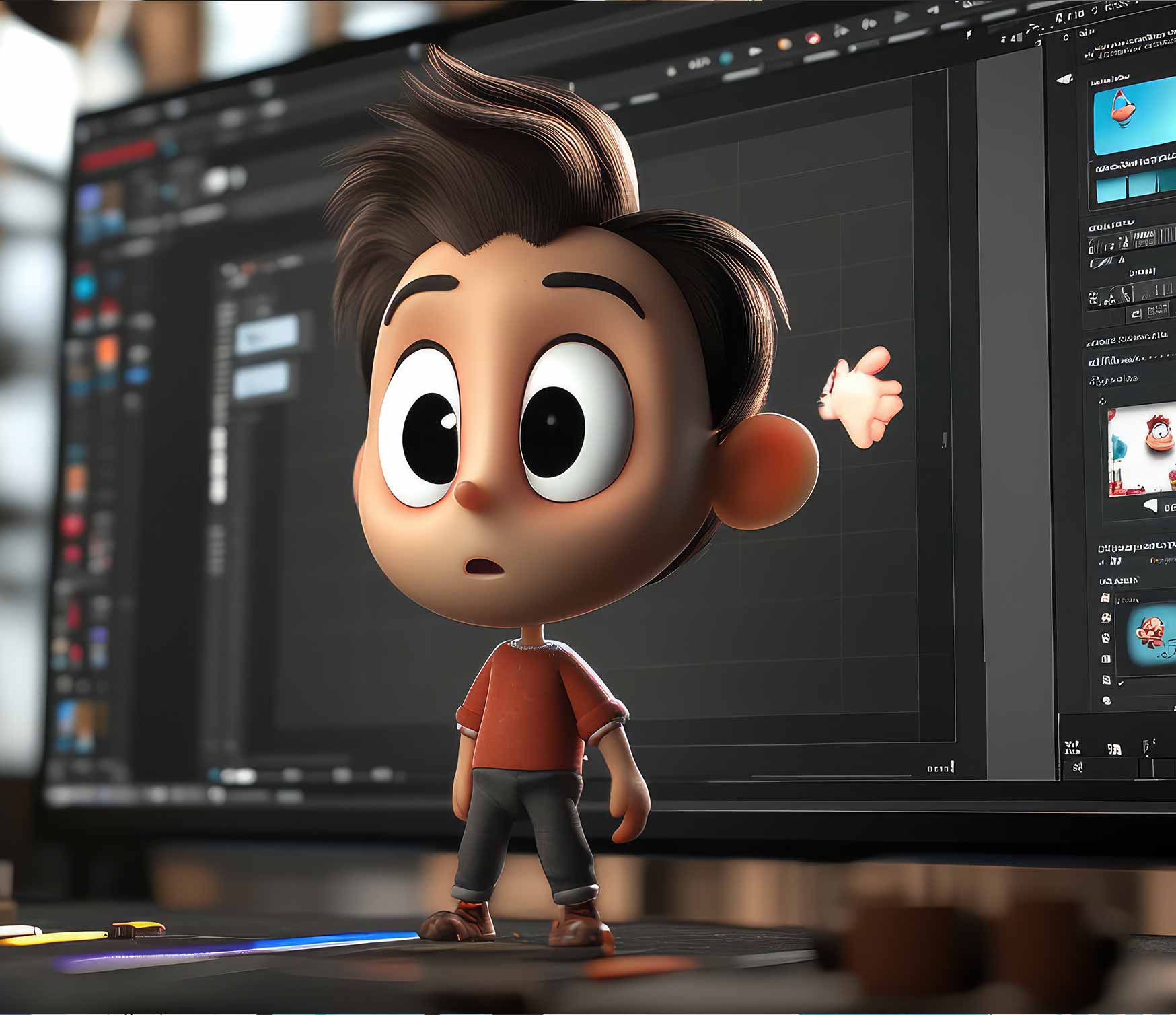Click the first icon tab at the bottom of the right panel
Image resolution: width=1176 pixels, height=1015 pixels.
(1072, 747)
